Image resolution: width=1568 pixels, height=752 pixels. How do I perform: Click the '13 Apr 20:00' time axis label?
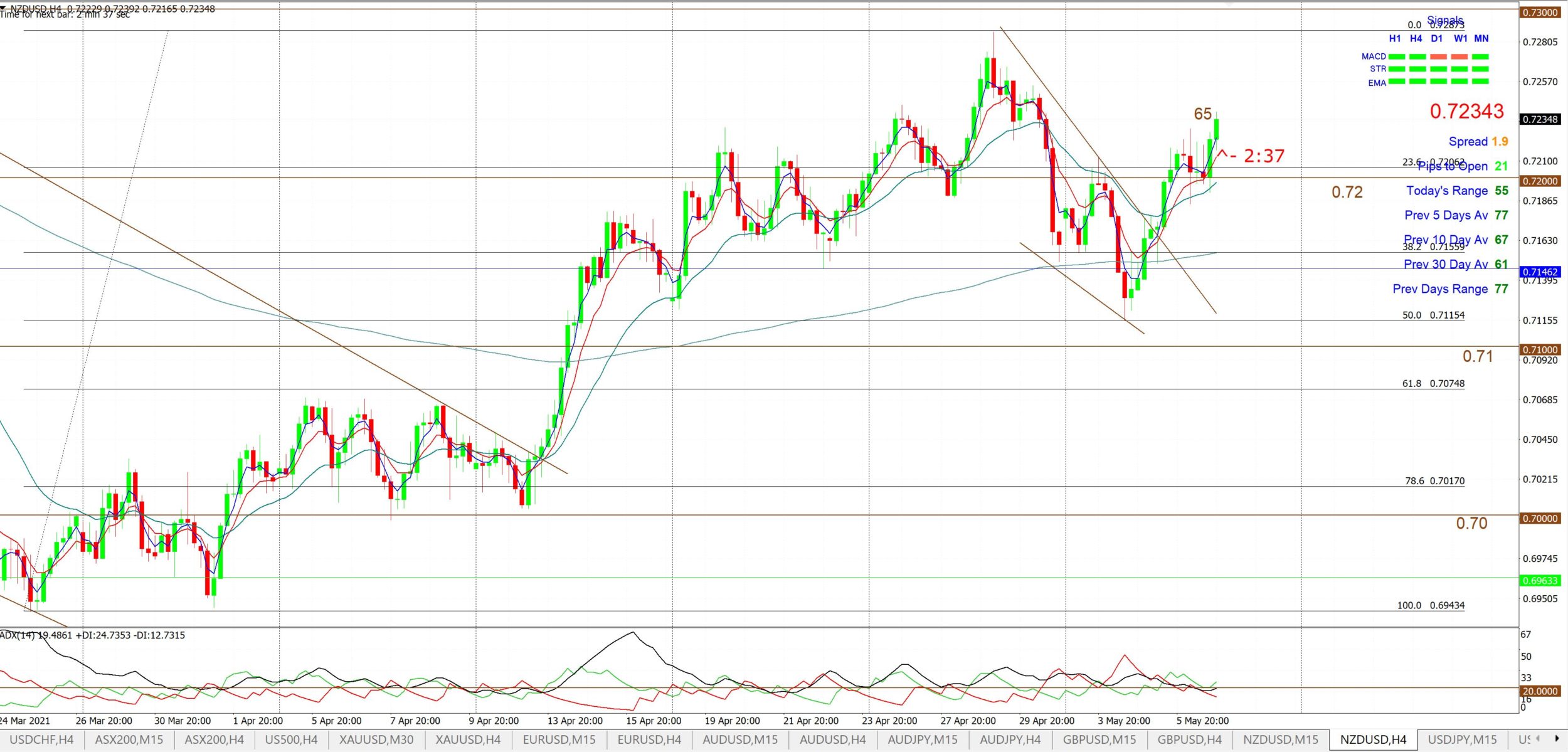(x=575, y=721)
